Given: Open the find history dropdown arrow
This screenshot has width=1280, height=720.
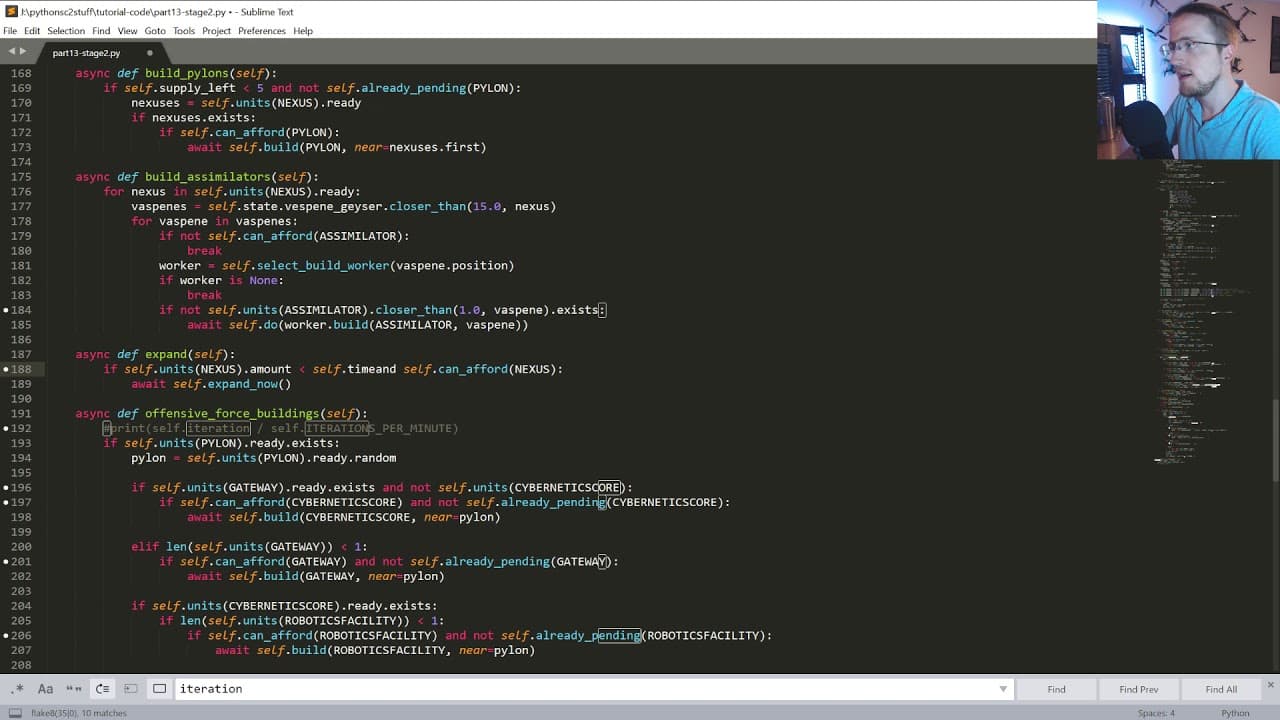Looking at the screenshot, I should (1003, 689).
